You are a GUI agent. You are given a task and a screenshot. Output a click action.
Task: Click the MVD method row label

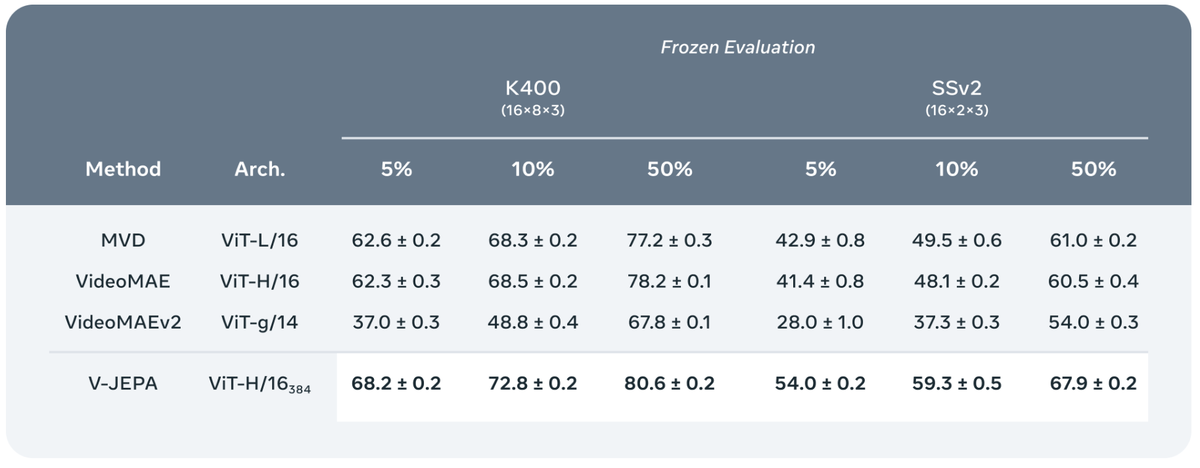[x=122, y=241]
